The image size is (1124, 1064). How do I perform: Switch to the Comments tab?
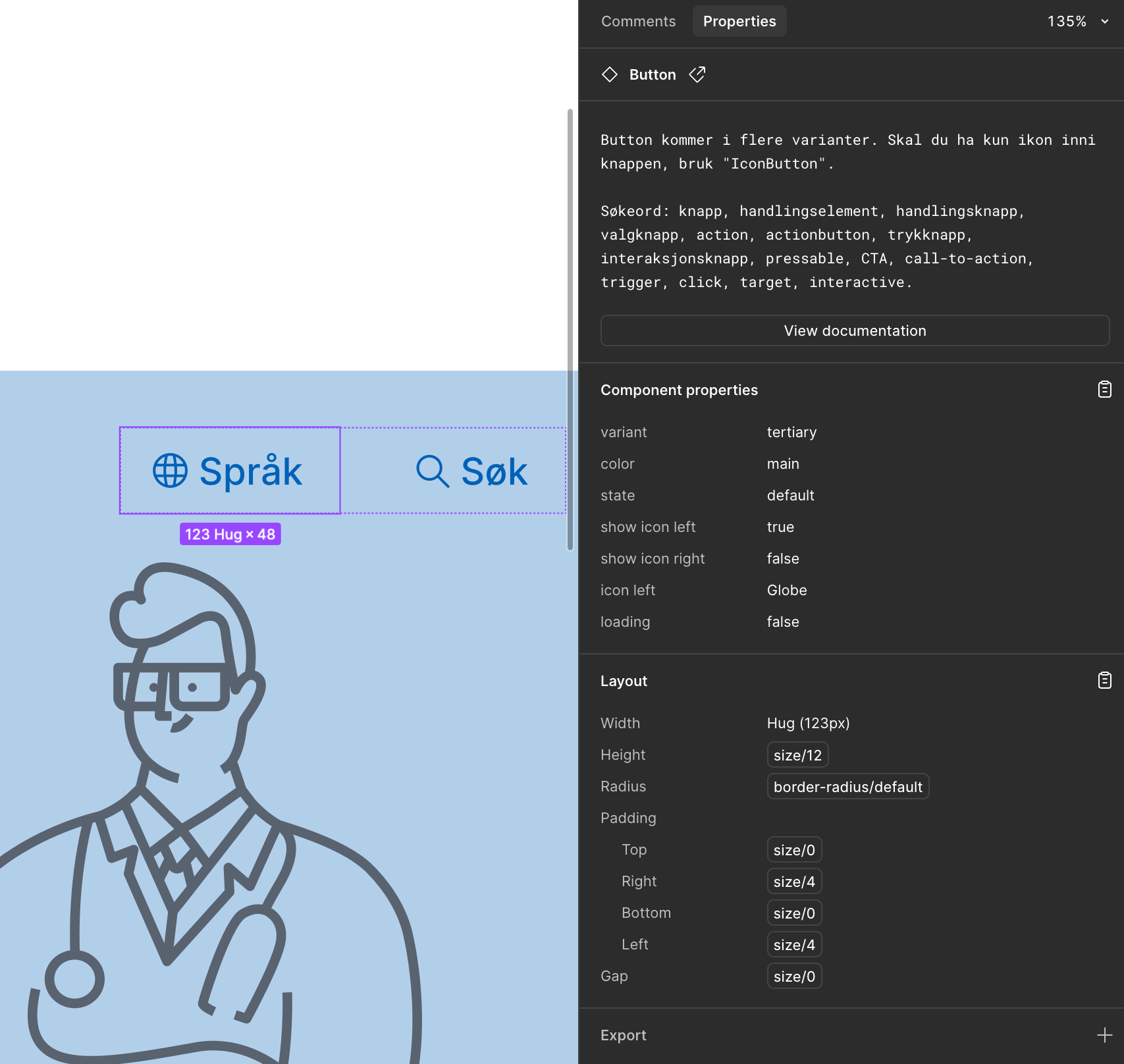point(638,22)
